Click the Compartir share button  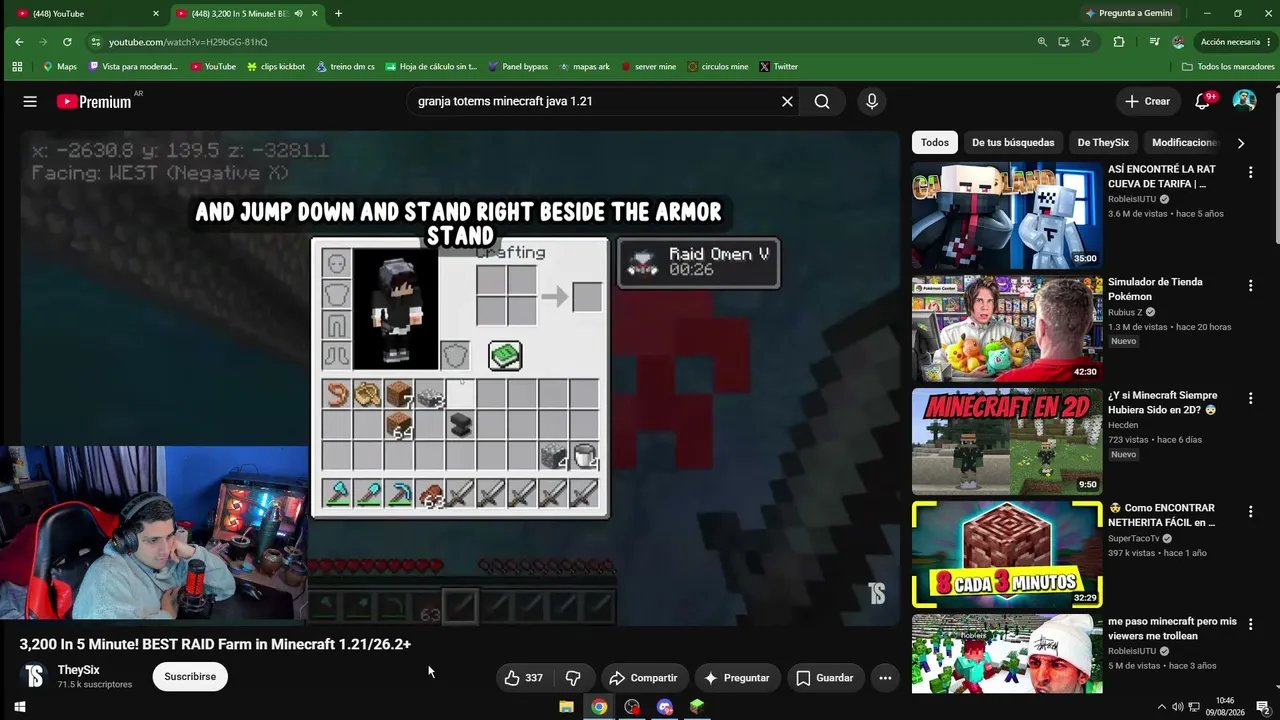[x=644, y=678]
